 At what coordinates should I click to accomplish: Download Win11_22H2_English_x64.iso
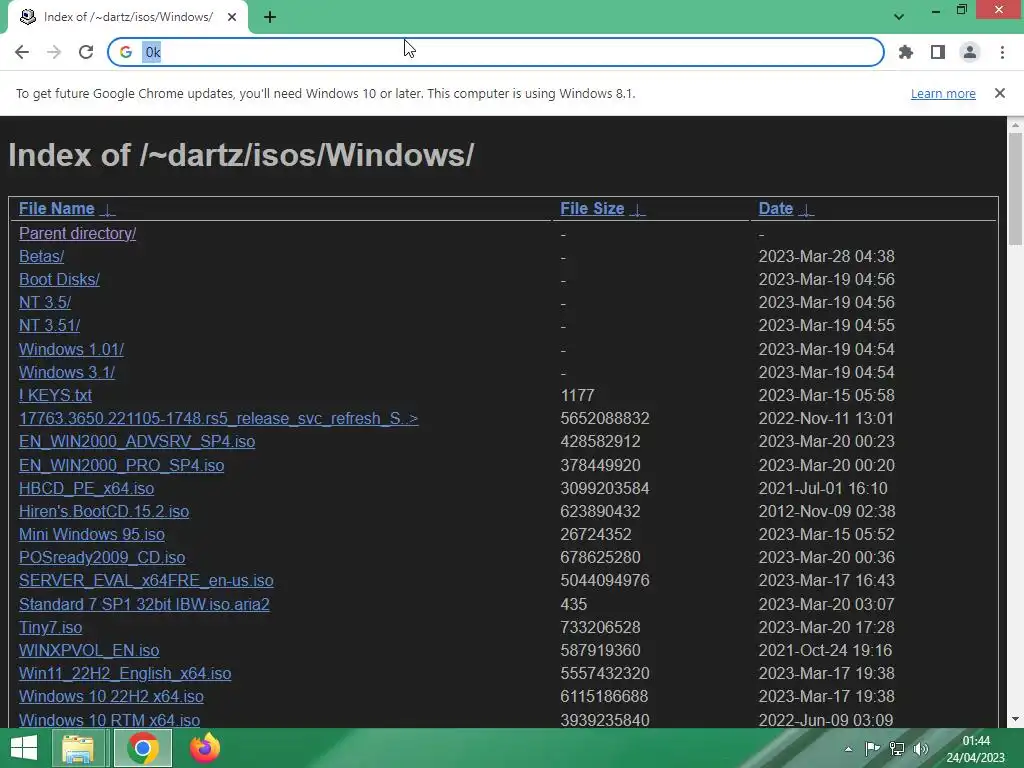pyautogui.click(x=125, y=673)
